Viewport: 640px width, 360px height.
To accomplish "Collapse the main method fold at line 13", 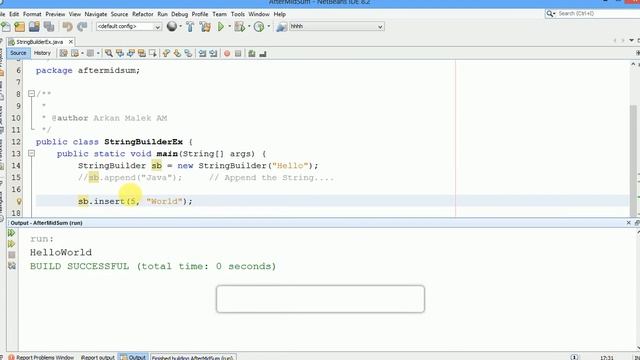I will [31, 153].
